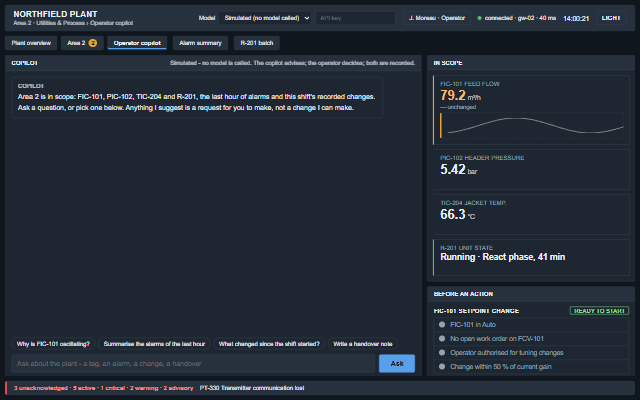Open the Model dropdown selector
640x400 pixels.
pyautogui.click(x=265, y=18)
